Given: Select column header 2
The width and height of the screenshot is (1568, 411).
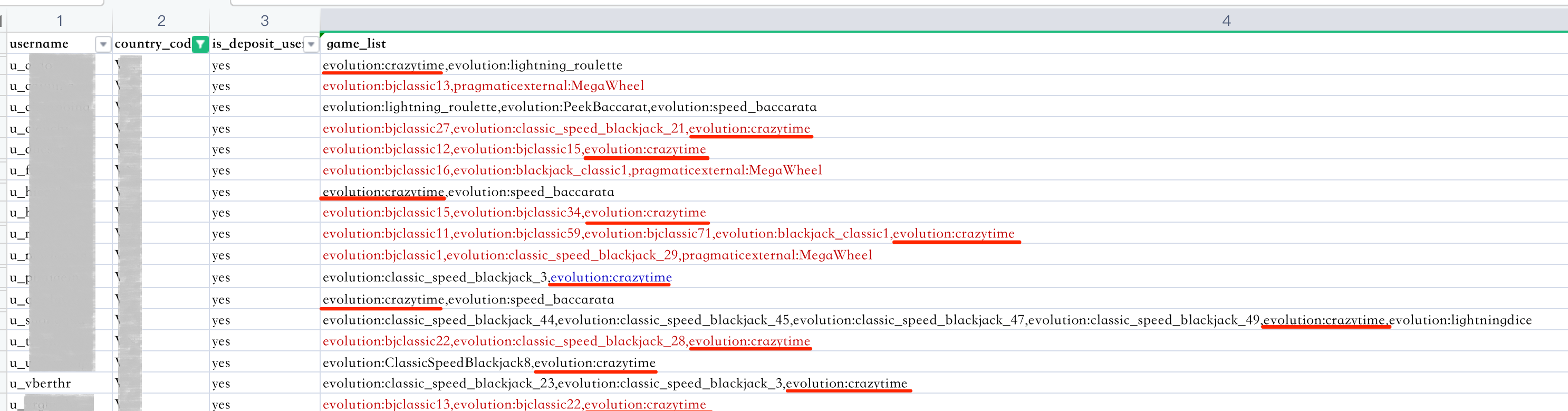Looking at the screenshot, I should pos(161,21).
